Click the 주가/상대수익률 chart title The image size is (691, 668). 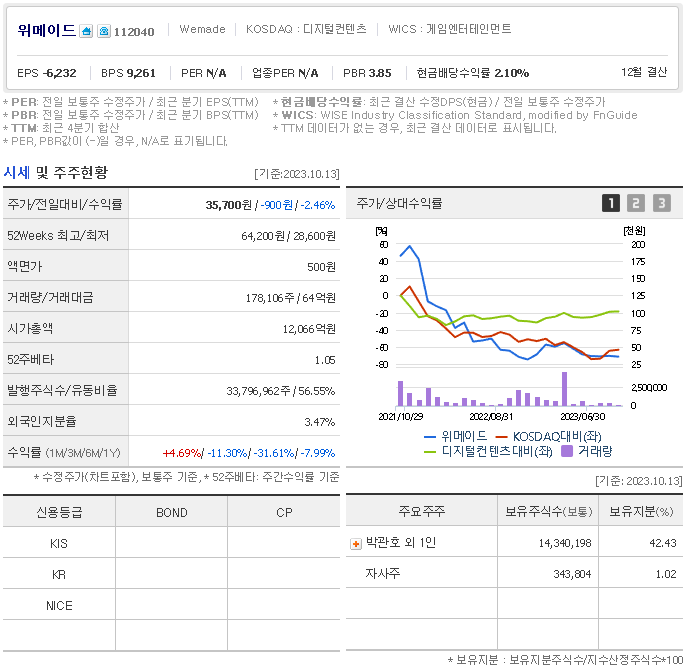click(399, 204)
